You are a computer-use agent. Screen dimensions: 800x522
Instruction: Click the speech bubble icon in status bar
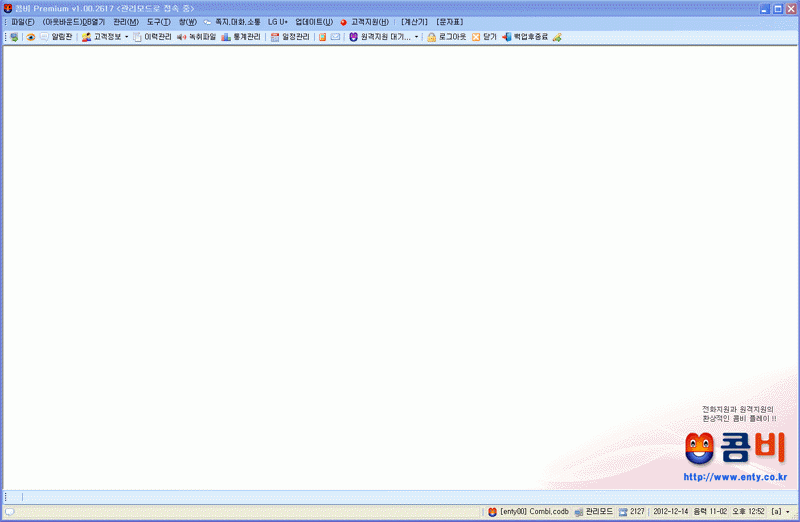pos(10,512)
